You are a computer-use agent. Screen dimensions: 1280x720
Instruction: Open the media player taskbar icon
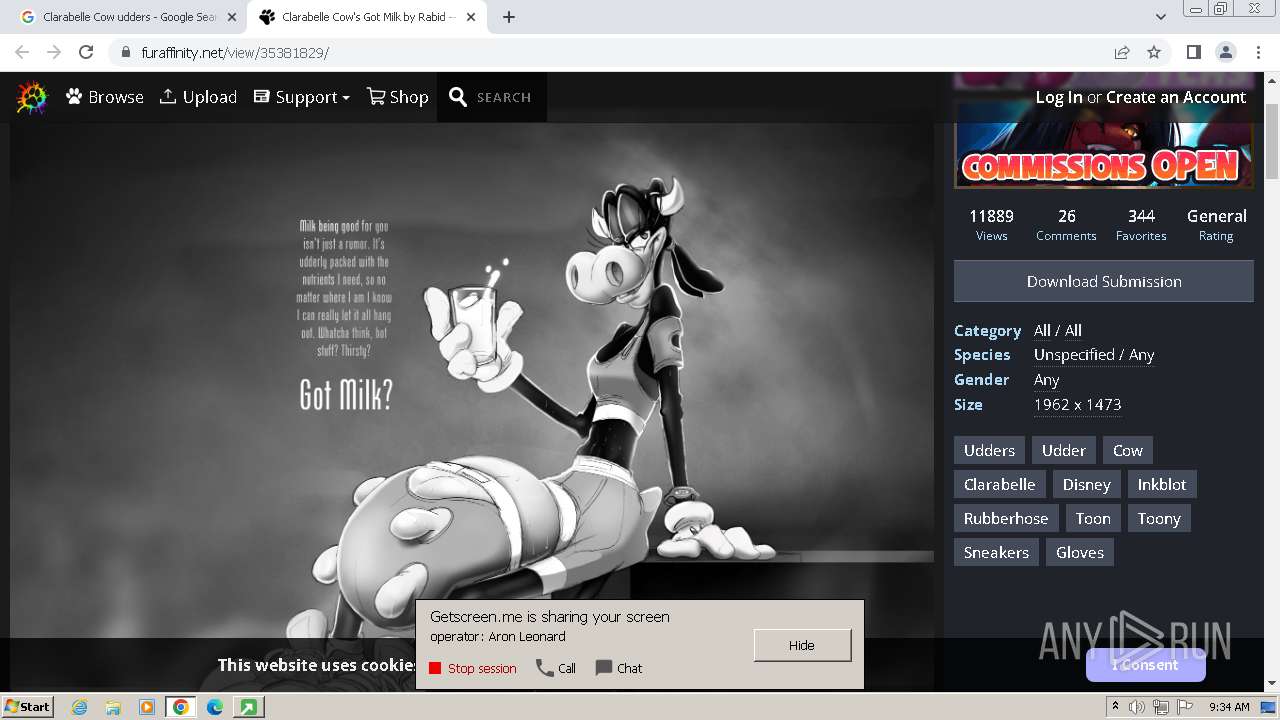point(147,707)
